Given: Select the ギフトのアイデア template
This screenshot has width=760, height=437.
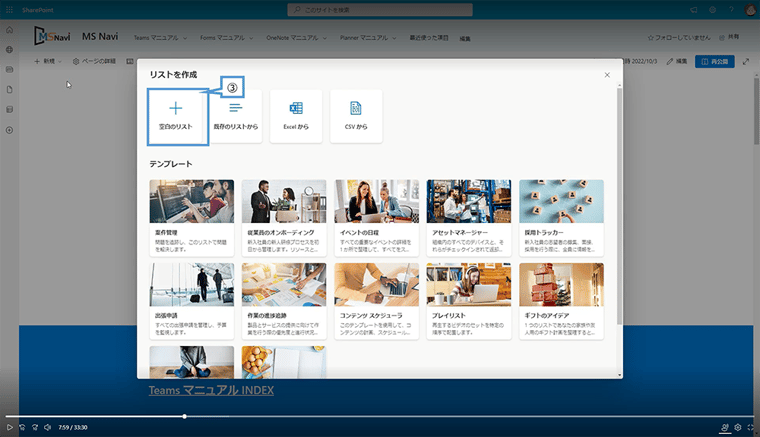Looking at the screenshot, I should [x=561, y=301].
